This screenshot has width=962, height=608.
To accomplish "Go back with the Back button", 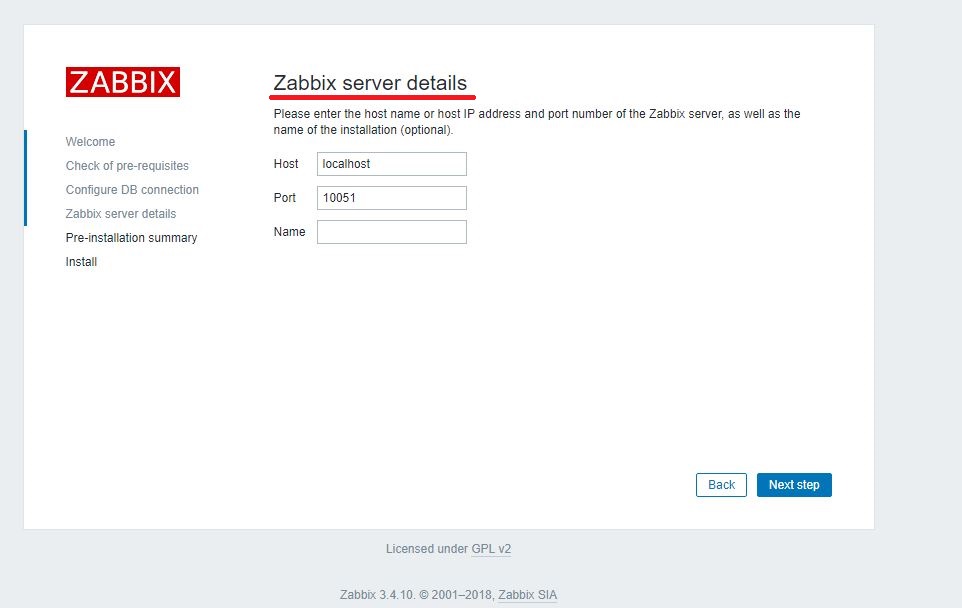I will [x=721, y=485].
